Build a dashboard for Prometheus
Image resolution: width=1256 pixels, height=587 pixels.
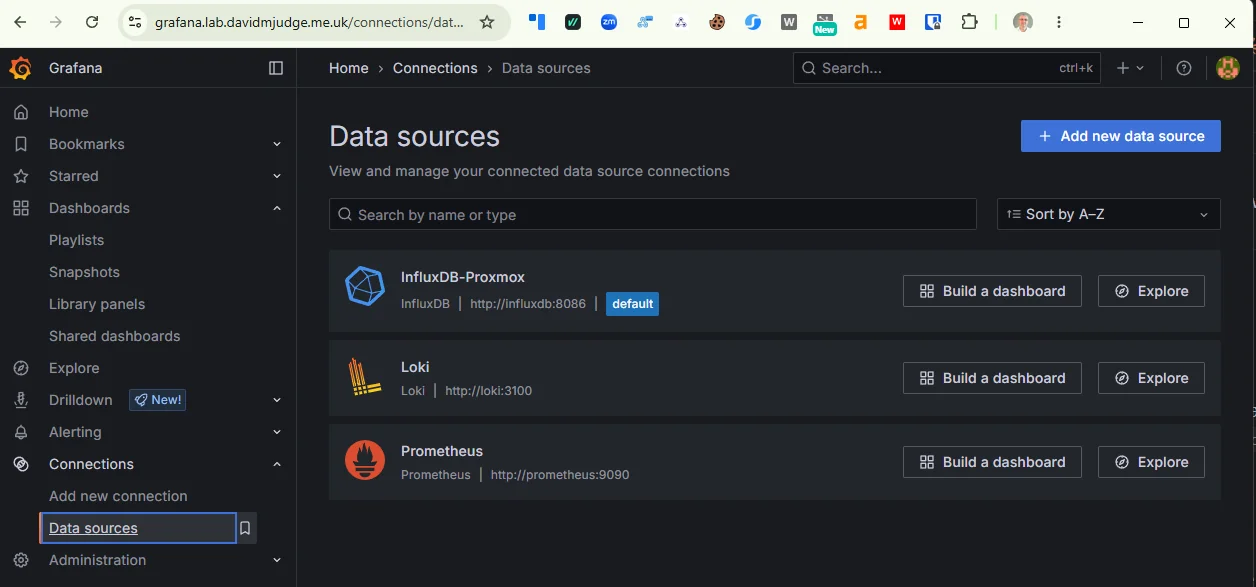992,462
